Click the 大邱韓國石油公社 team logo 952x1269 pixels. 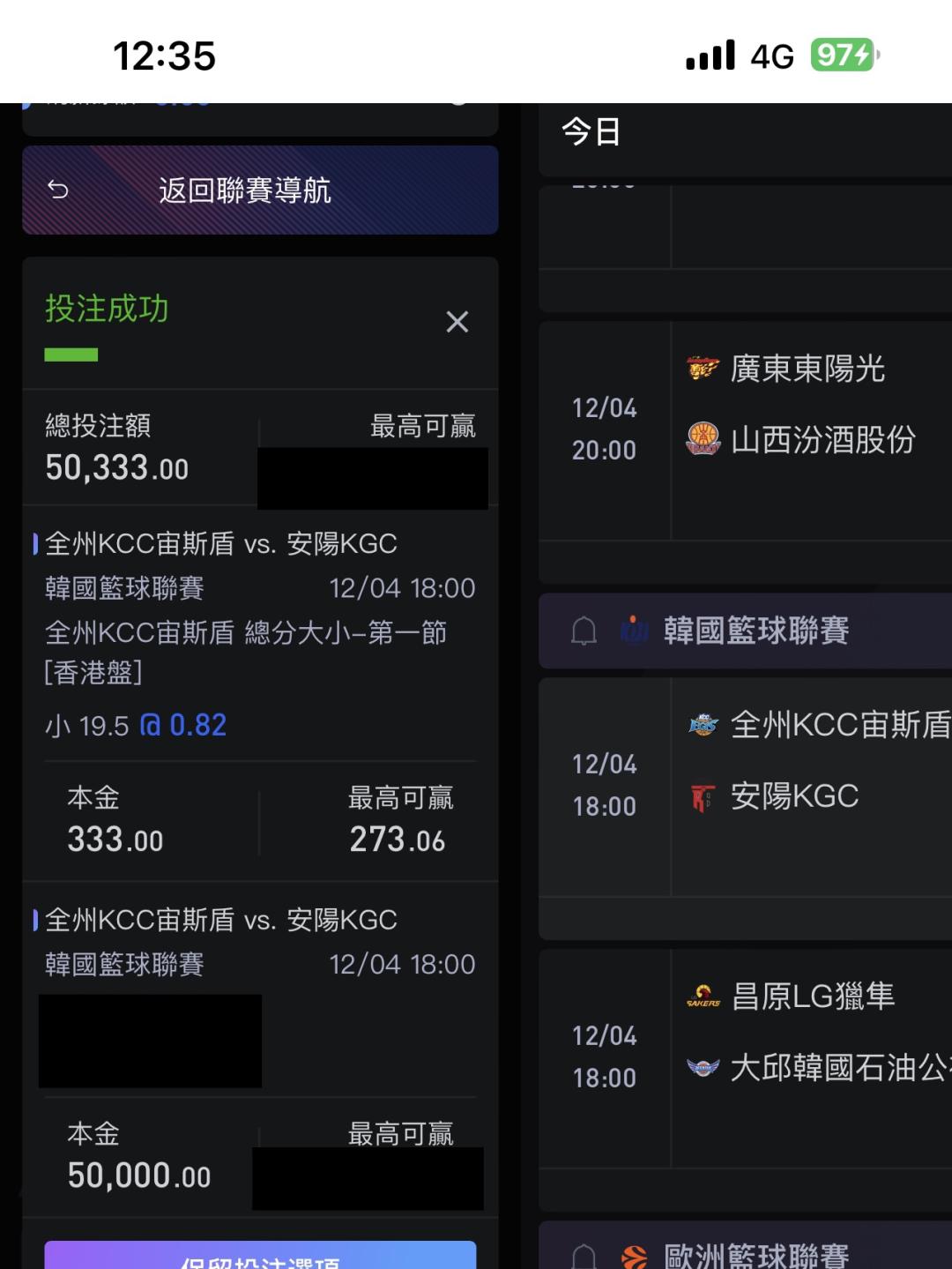703,1068
